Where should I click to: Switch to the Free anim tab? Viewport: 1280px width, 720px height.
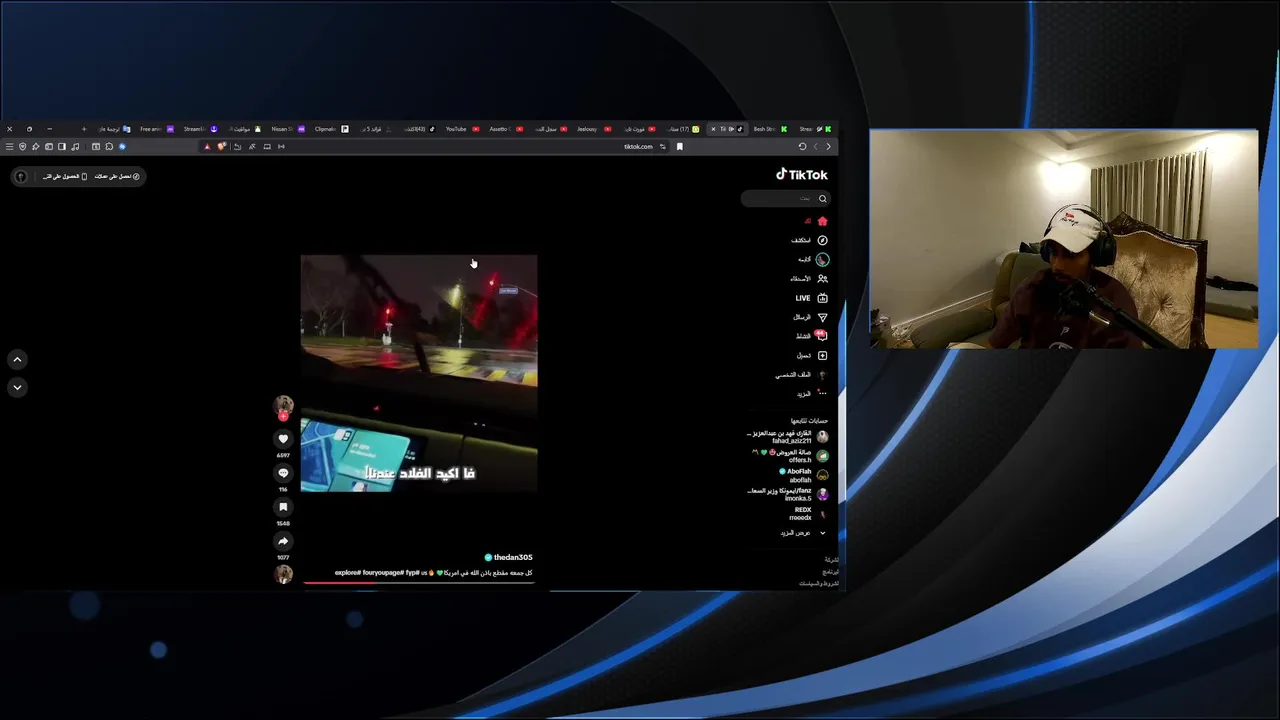tap(157, 129)
